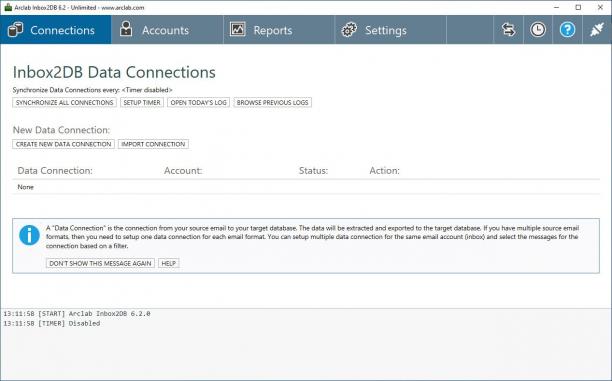612x381 pixels.
Task: Click the Help button in info box
Action: 169,263
